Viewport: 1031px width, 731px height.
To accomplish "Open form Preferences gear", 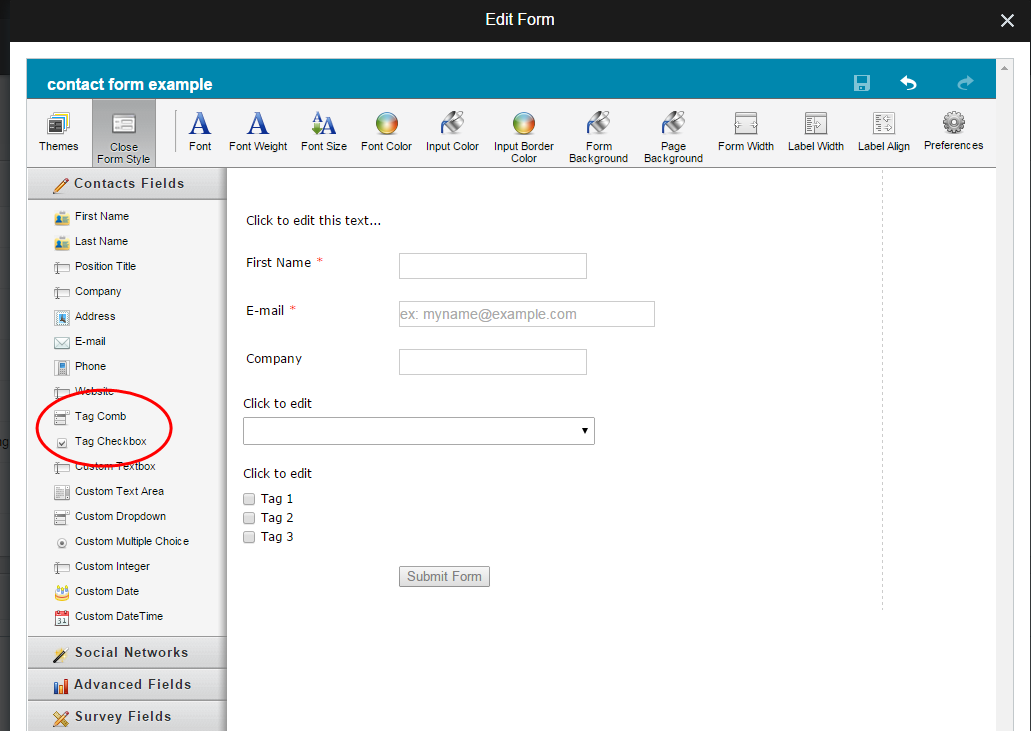I will pyautogui.click(x=953, y=132).
